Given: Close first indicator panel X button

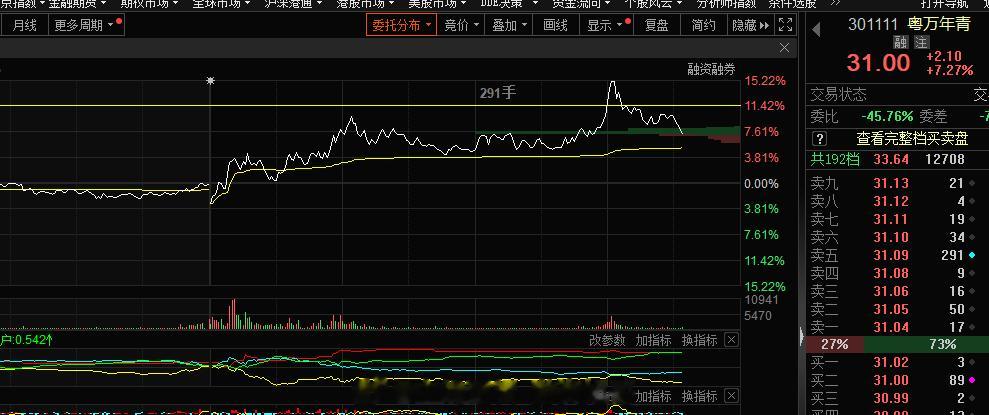Looking at the screenshot, I should pyautogui.click(x=731, y=341).
